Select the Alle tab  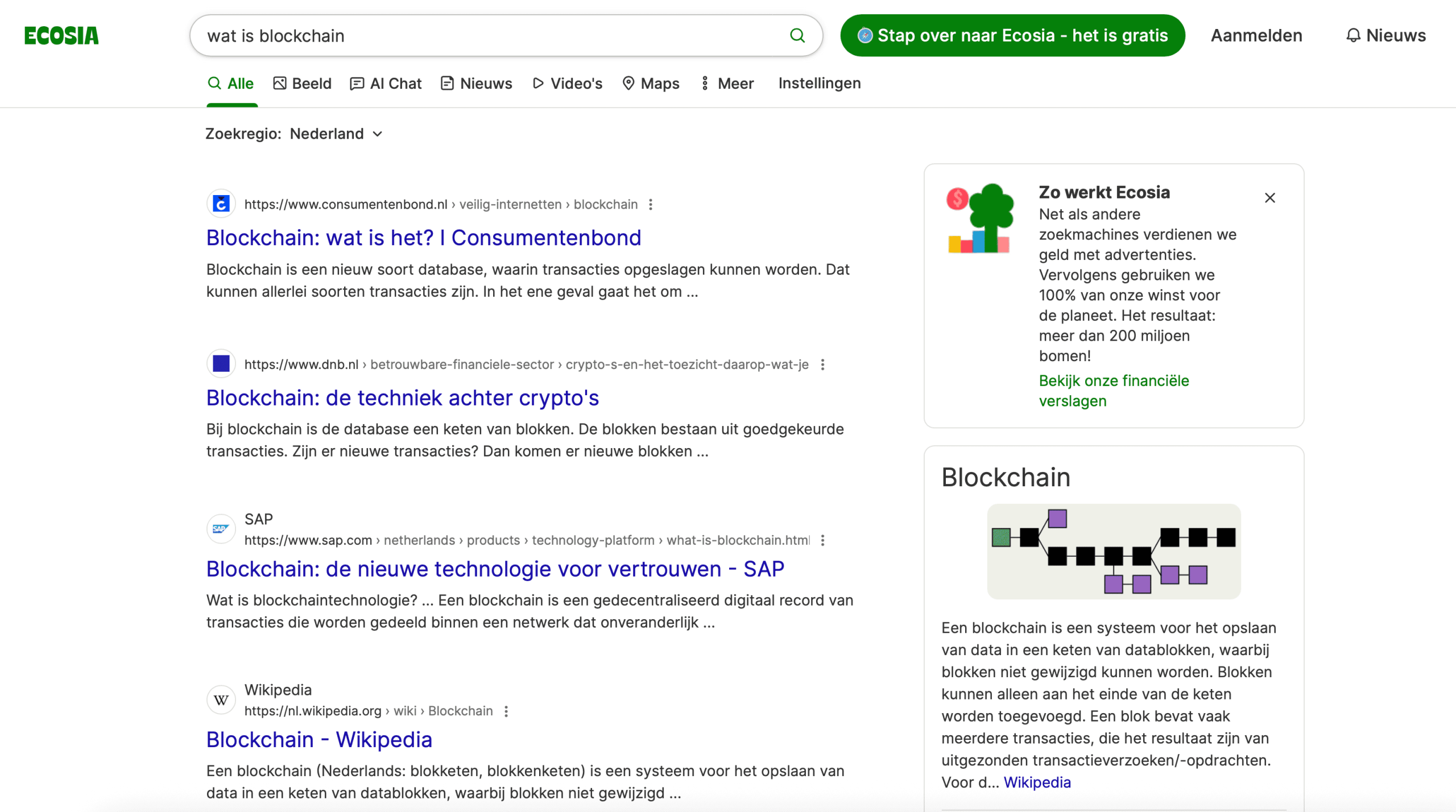point(231,84)
